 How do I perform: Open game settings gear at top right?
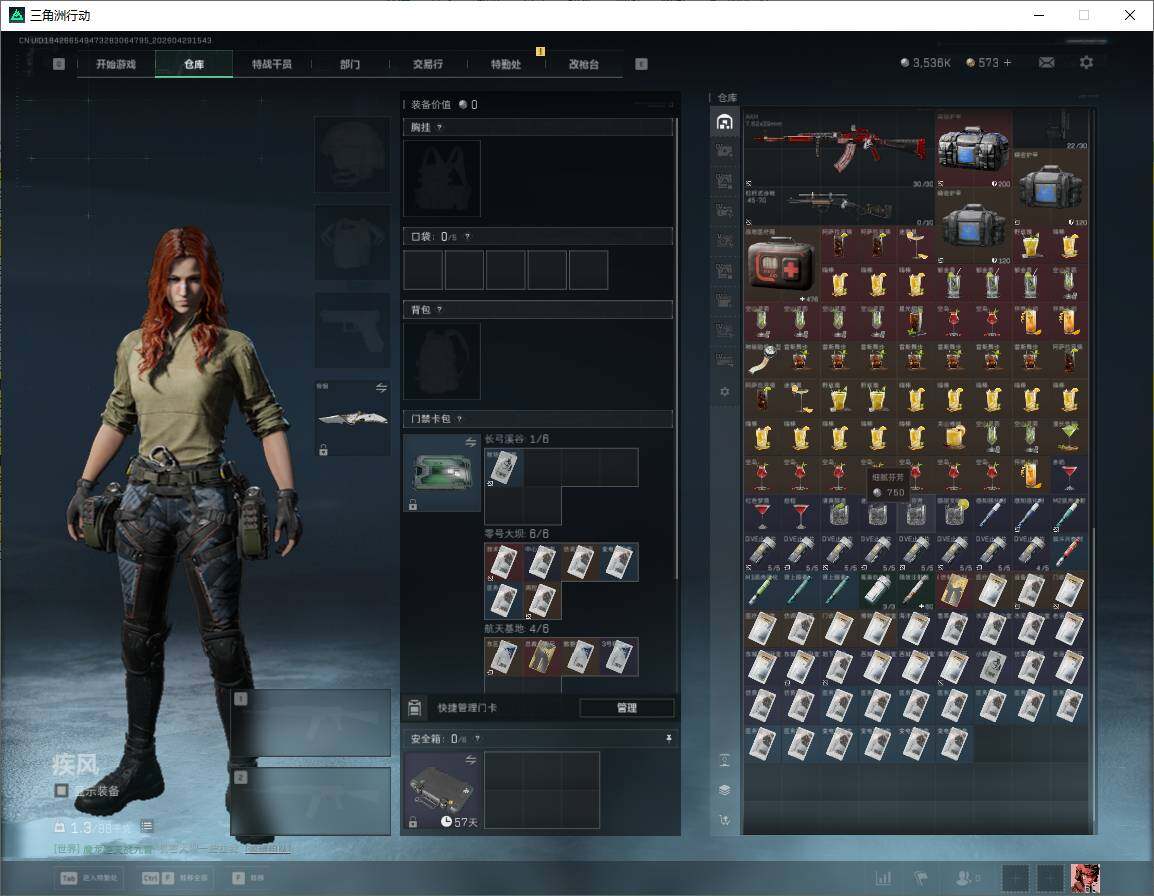[x=1086, y=63]
